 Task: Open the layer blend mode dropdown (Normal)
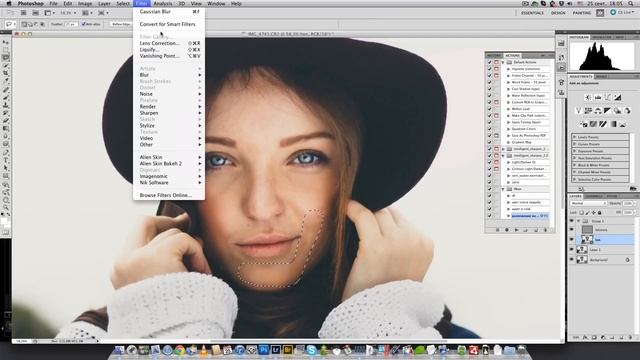[x=589, y=203]
